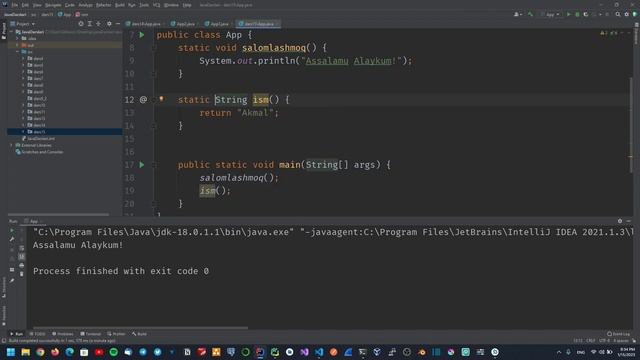Fold salomlashmoq method at line 8
The width and height of the screenshot is (640, 360).
(154, 48)
